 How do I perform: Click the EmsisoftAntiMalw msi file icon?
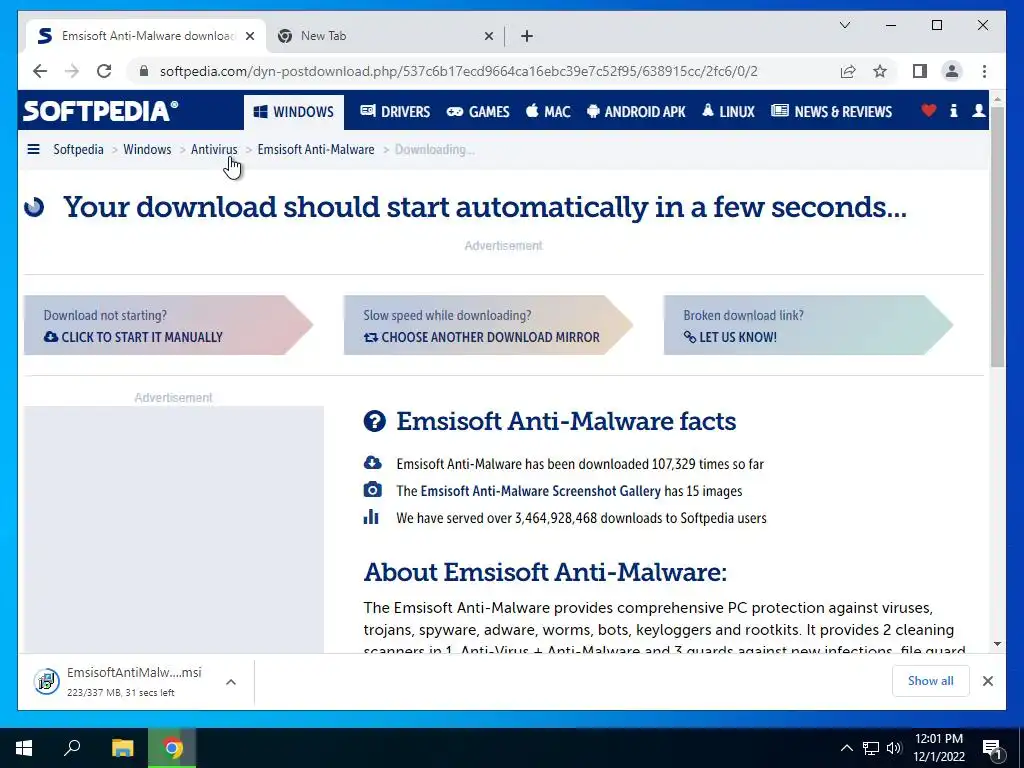tap(46, 682)
